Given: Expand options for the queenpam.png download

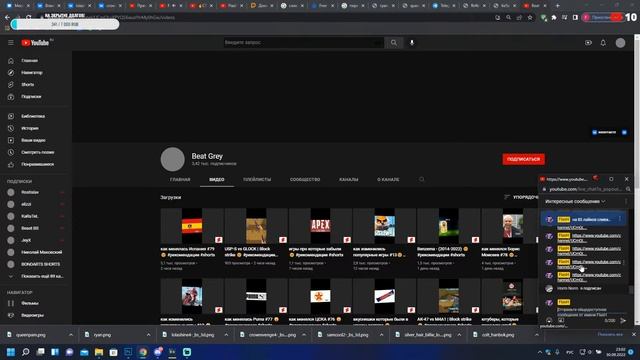Looking at the screenshot, I should pyautogui.click(x=71, y=335).
